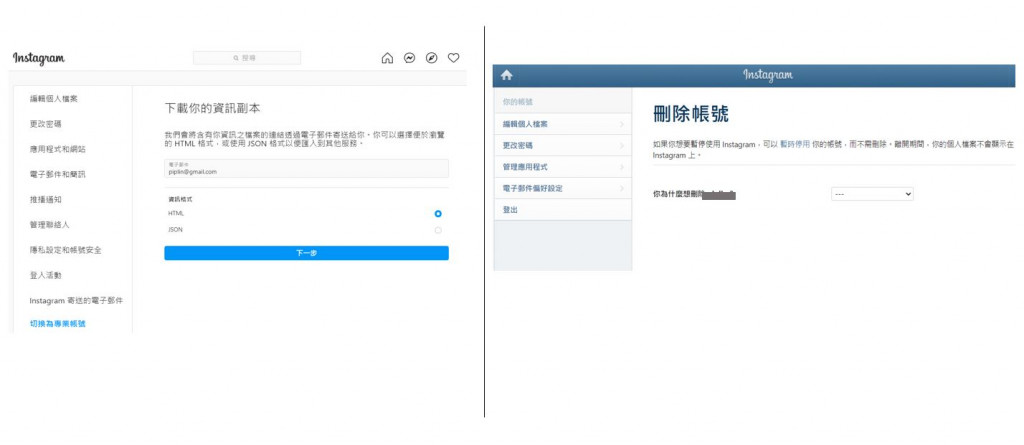Open 應用程式和網站 settings

point(57,149)
